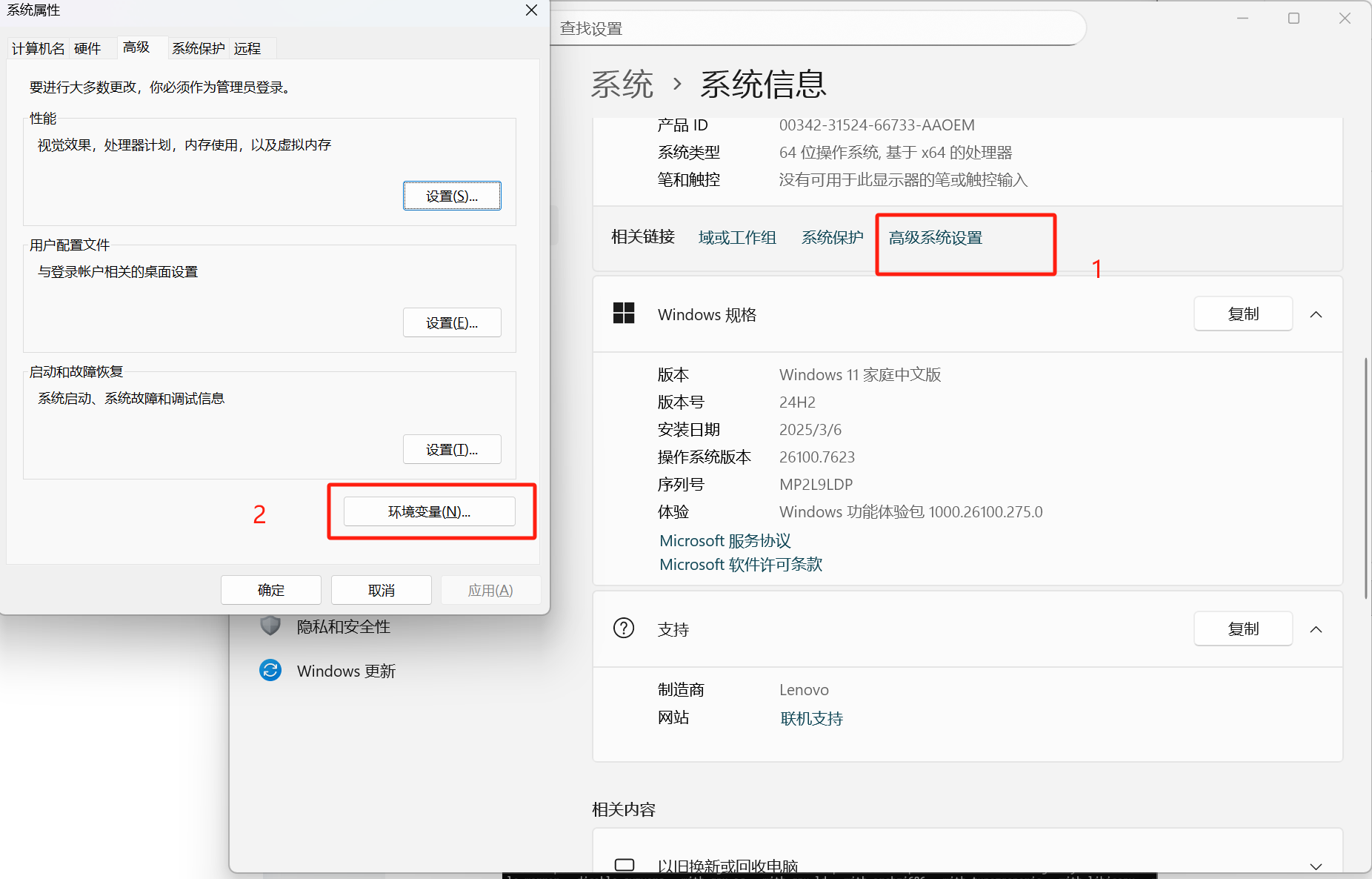Open the 高级系统设置 link
This screenshot has height=879, width=1372.
pos(936,237)
